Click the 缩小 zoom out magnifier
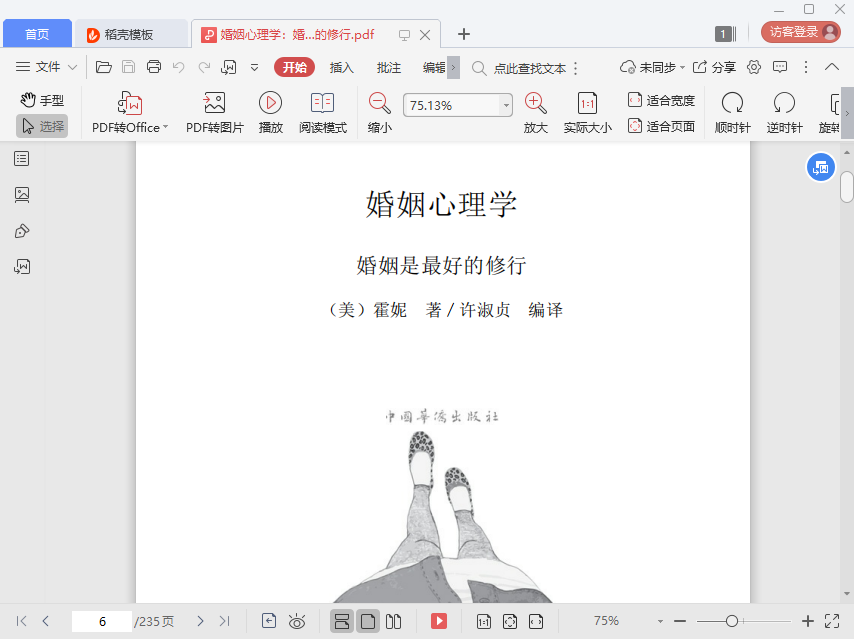Image resolution: width=854 pixels, height=639 pixels. coord(380,113)
